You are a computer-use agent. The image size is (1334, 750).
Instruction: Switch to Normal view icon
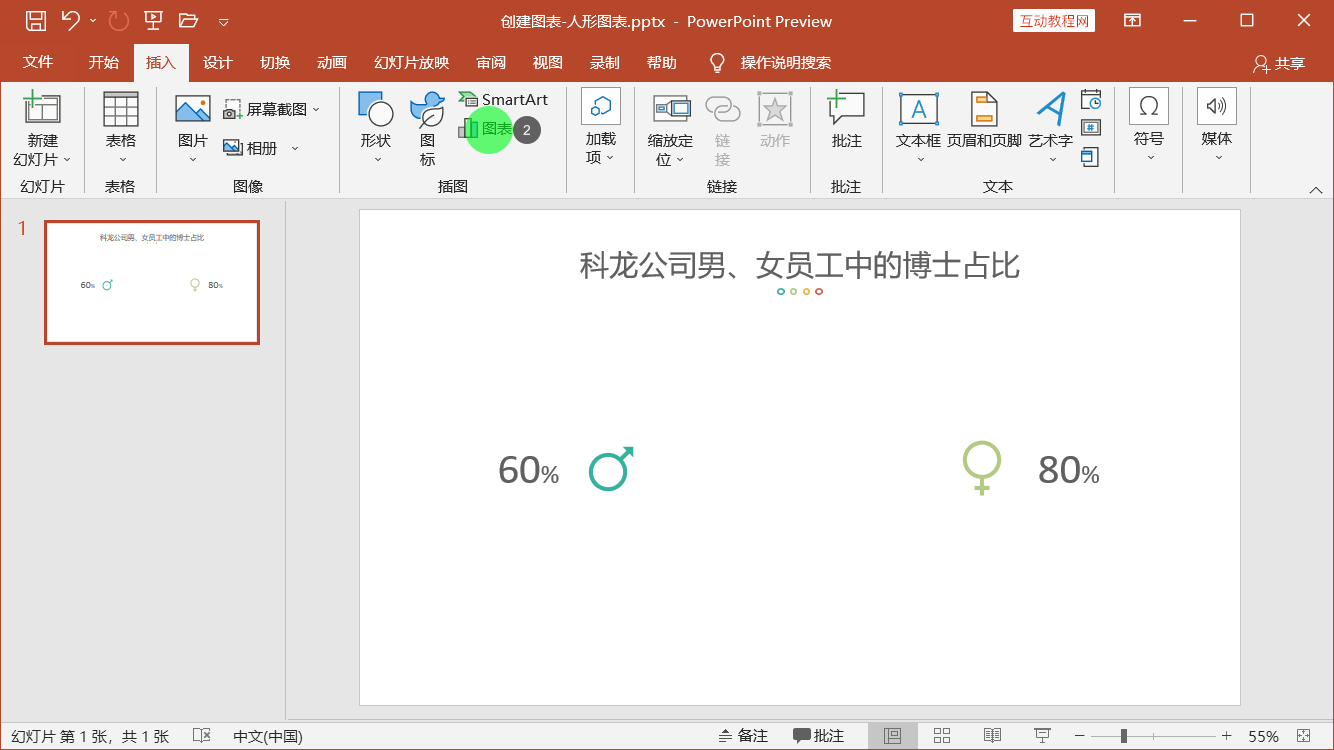coord(892,736)
